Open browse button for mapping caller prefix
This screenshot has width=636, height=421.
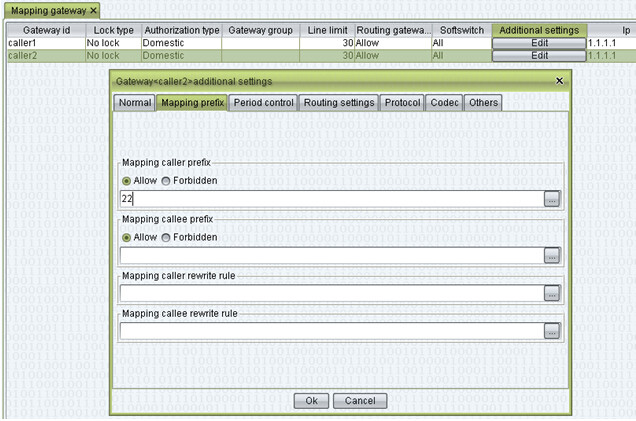point(551,199)
